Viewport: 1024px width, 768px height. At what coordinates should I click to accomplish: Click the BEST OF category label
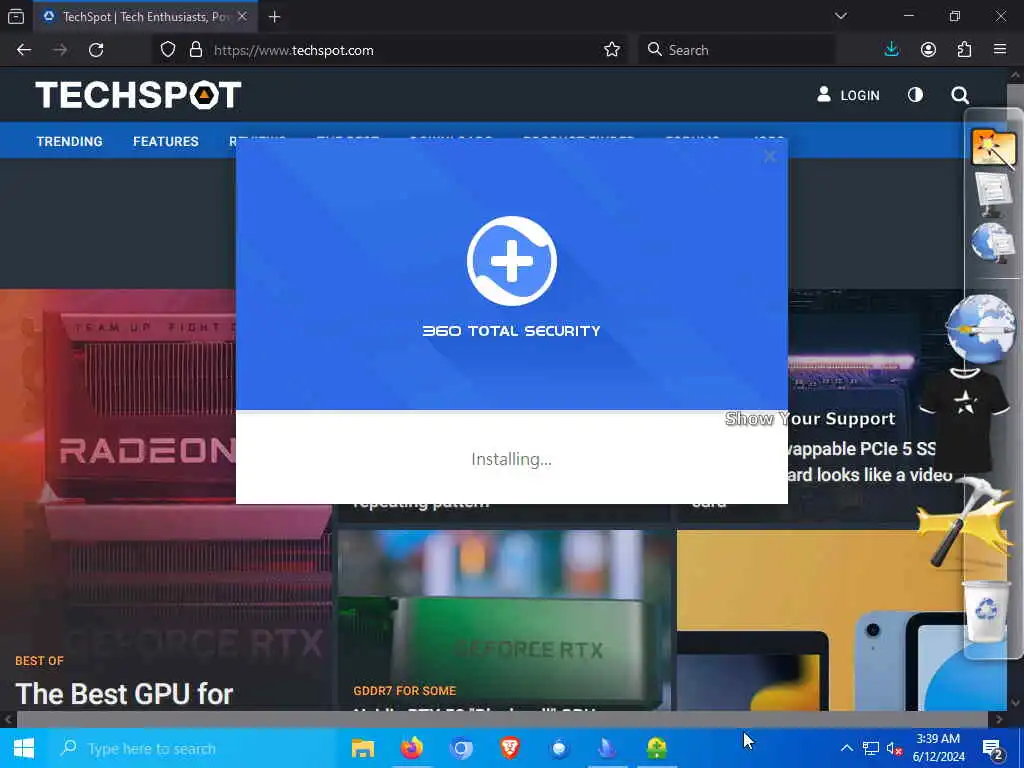coord(39,660)
